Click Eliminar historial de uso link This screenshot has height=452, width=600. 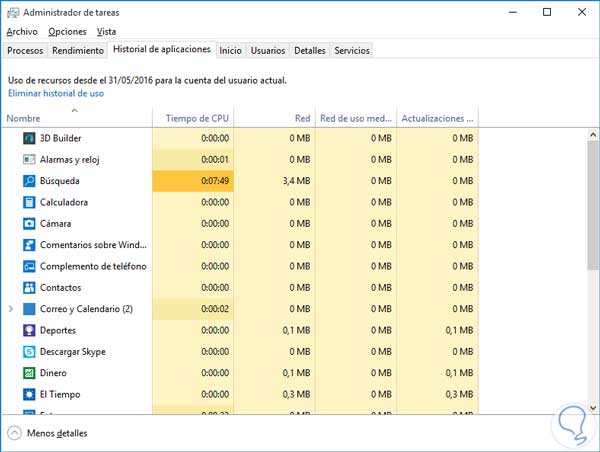(56, 93)
